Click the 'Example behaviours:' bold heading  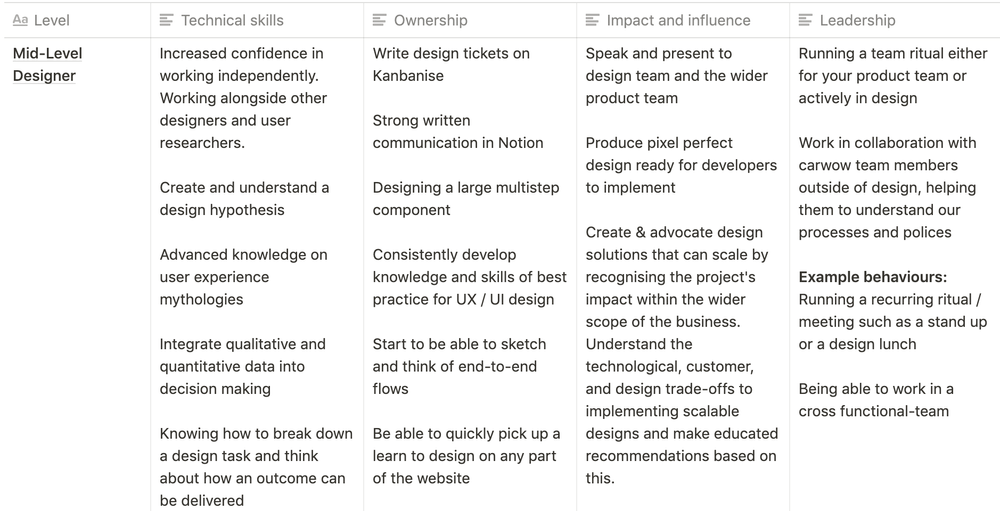coord(872,277)
